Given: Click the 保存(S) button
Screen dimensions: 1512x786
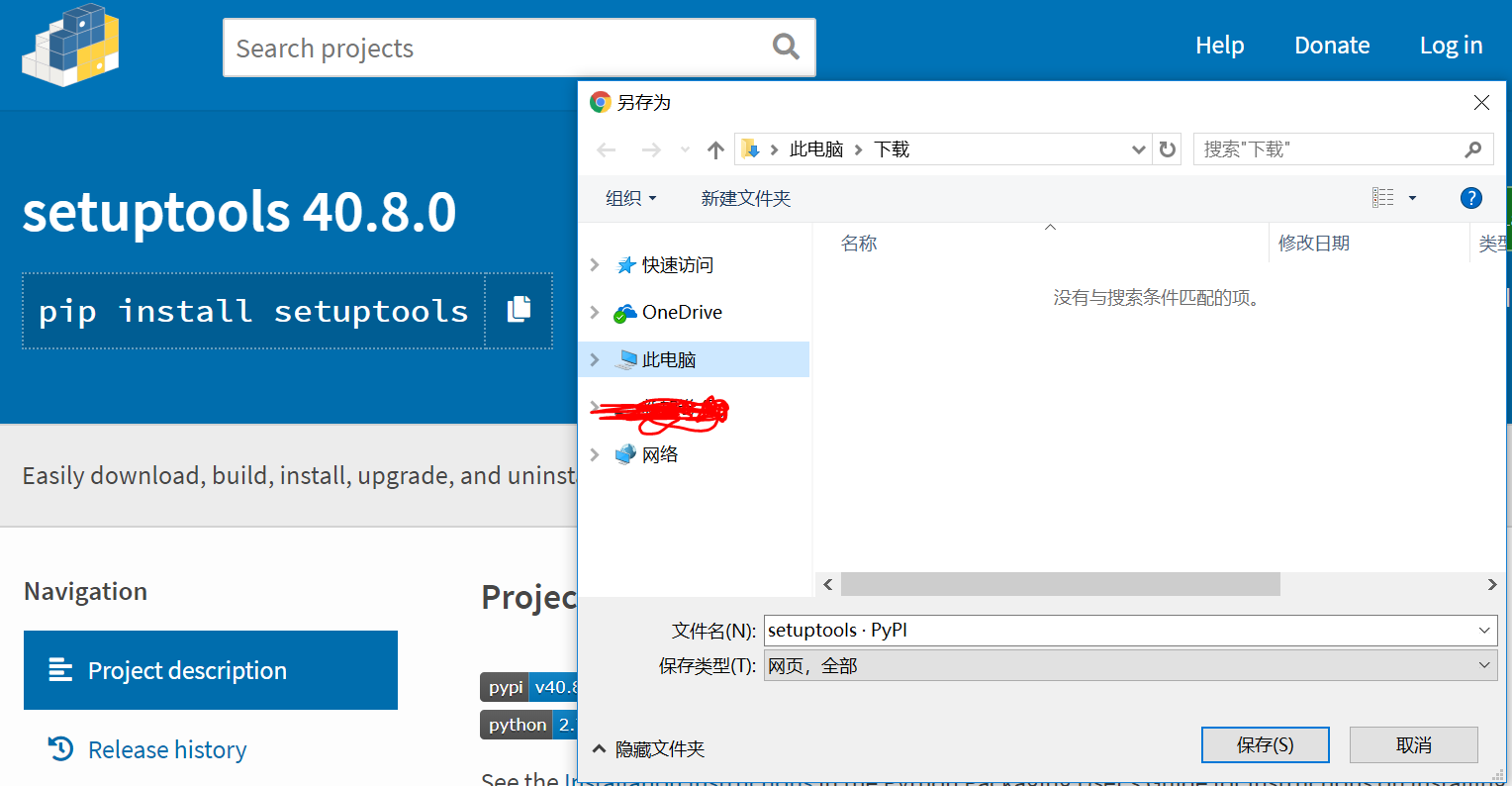Looking at the screenshot, I should click(x=1265, y=744).
